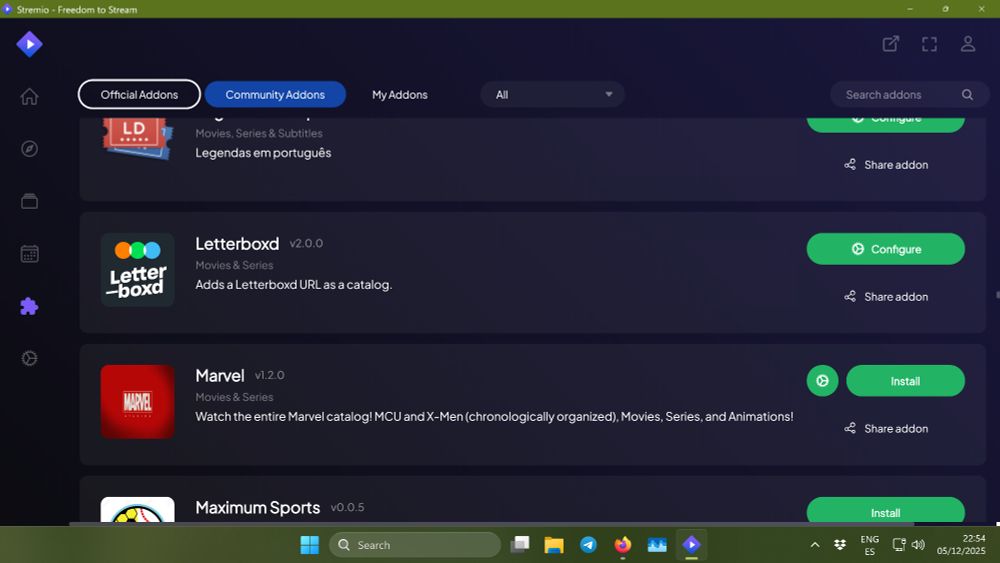Open the Calendar icon in sidebar
The width and height of the screenshot is (1000, 563).
point(29,254)
